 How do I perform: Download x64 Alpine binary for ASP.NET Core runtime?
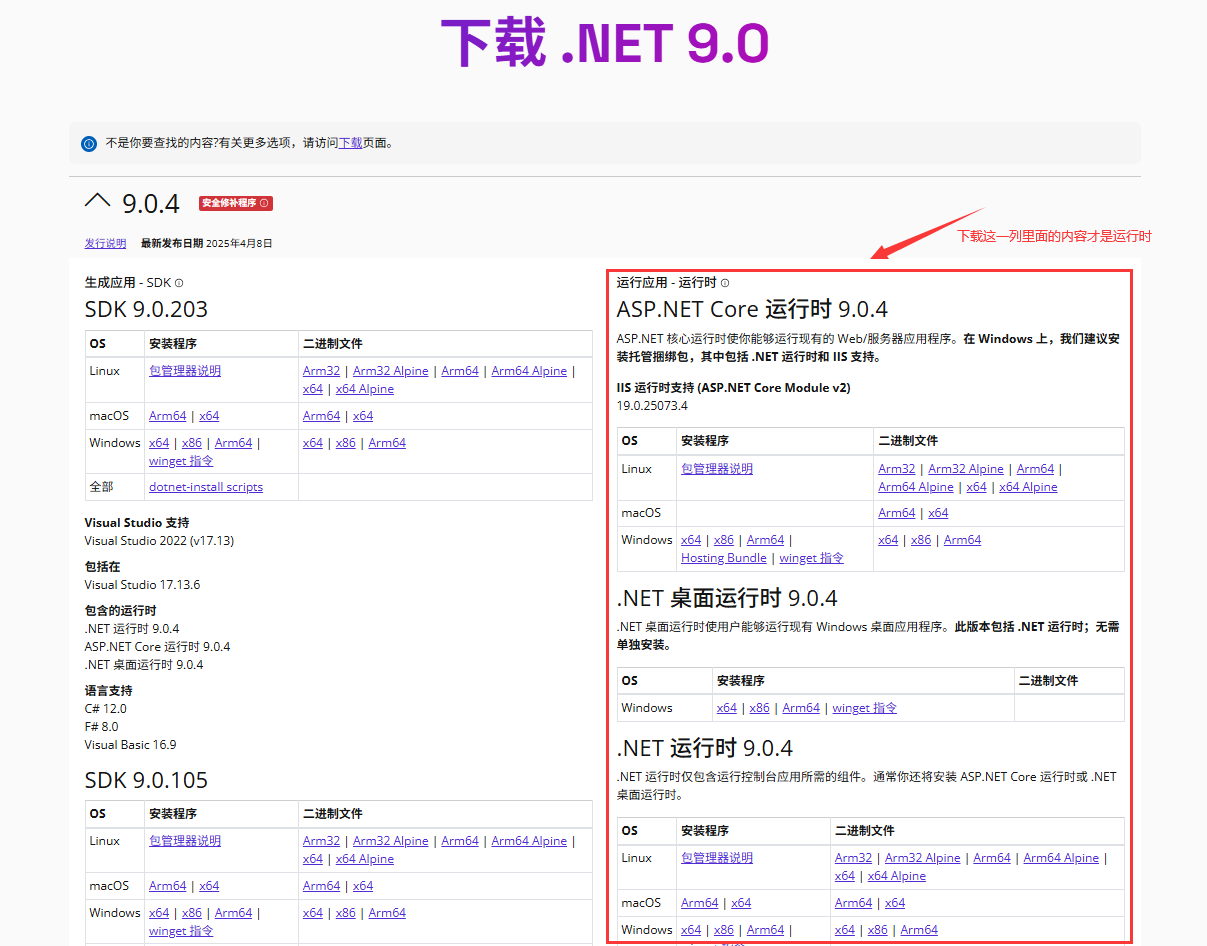pos(1028,486)
